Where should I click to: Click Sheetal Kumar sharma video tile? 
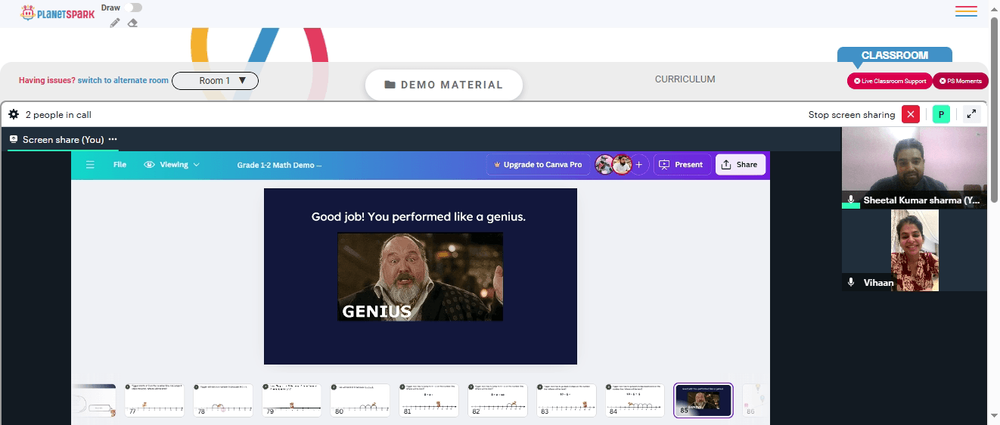(915, 168)
